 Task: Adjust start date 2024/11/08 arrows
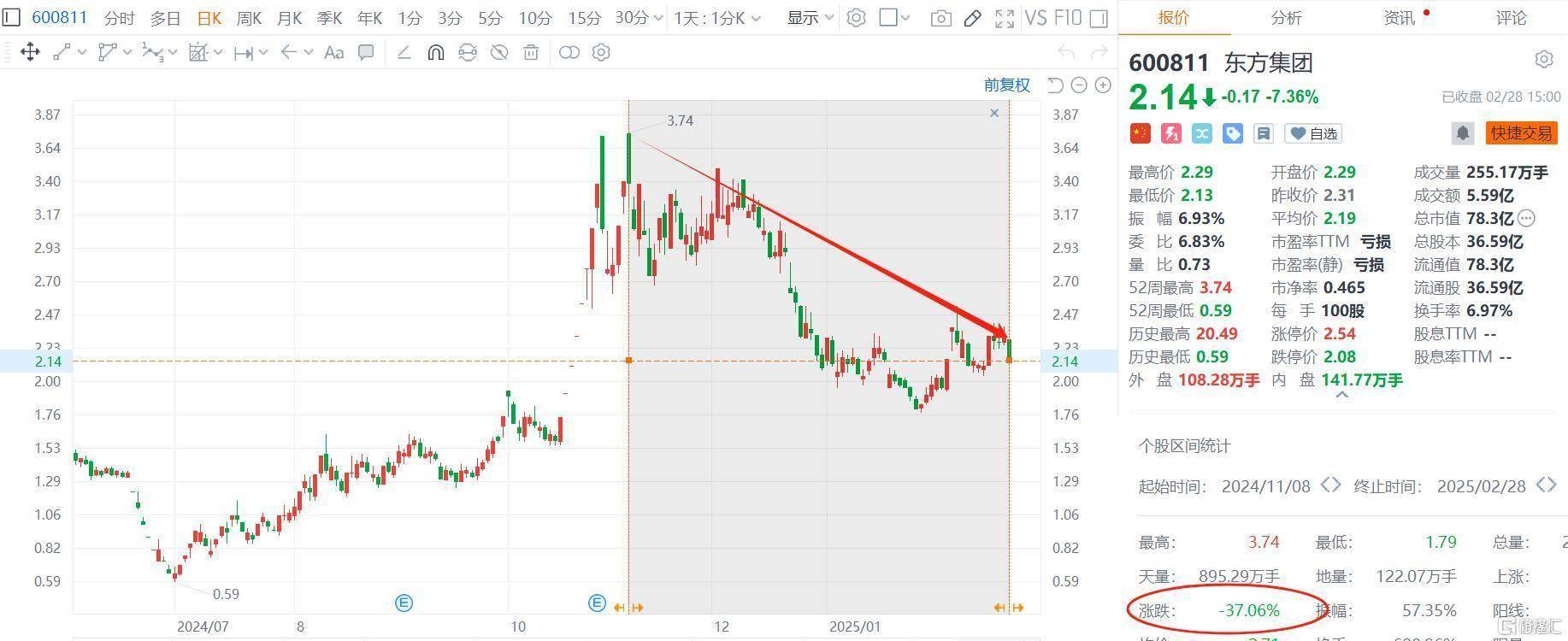(x=1330, y=485)
